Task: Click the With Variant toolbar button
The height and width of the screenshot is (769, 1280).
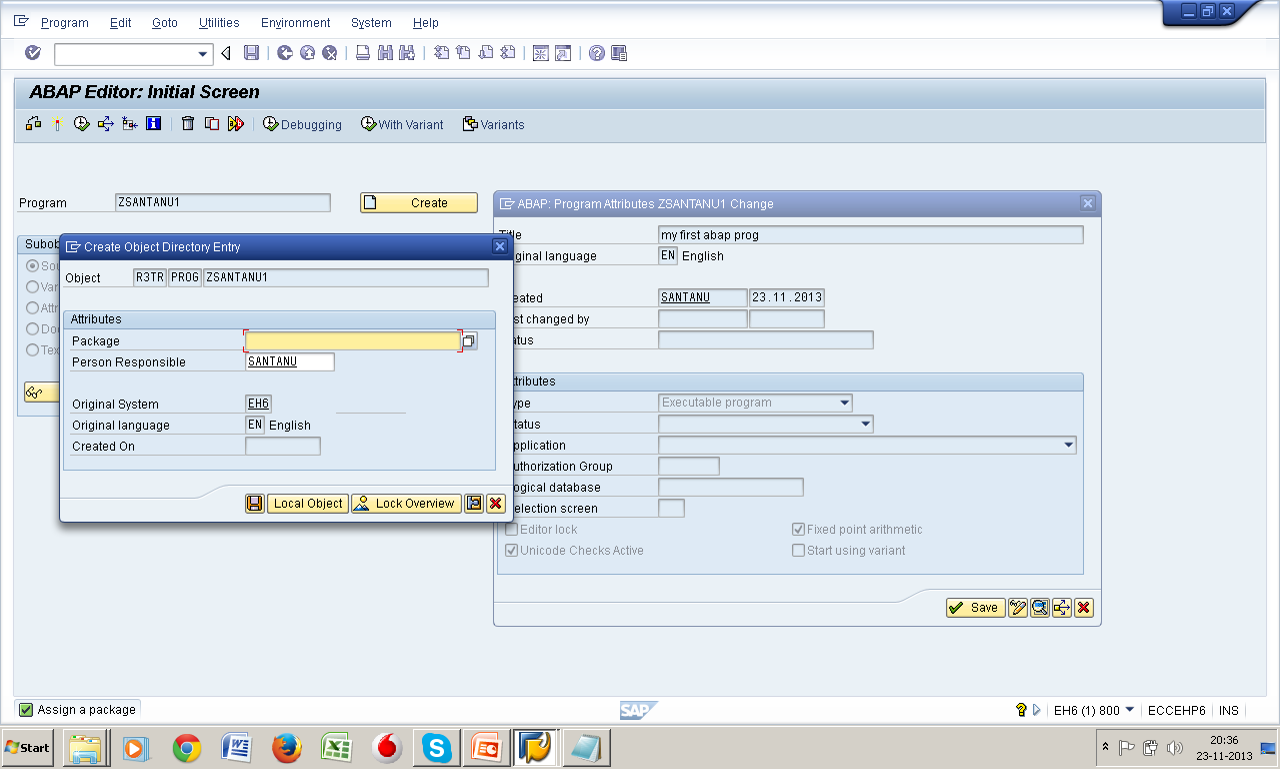Action: [402, 124]
